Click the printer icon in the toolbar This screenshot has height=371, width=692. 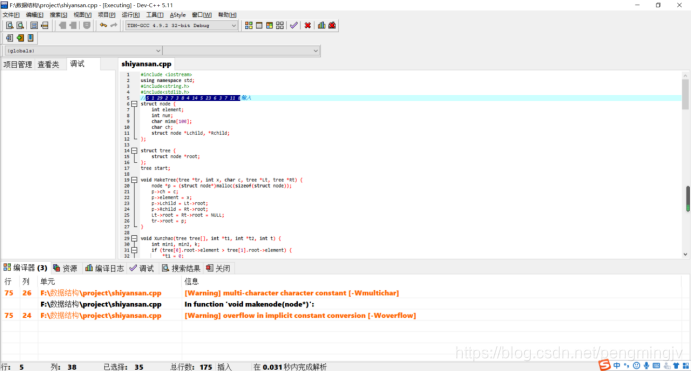[45, 26]
